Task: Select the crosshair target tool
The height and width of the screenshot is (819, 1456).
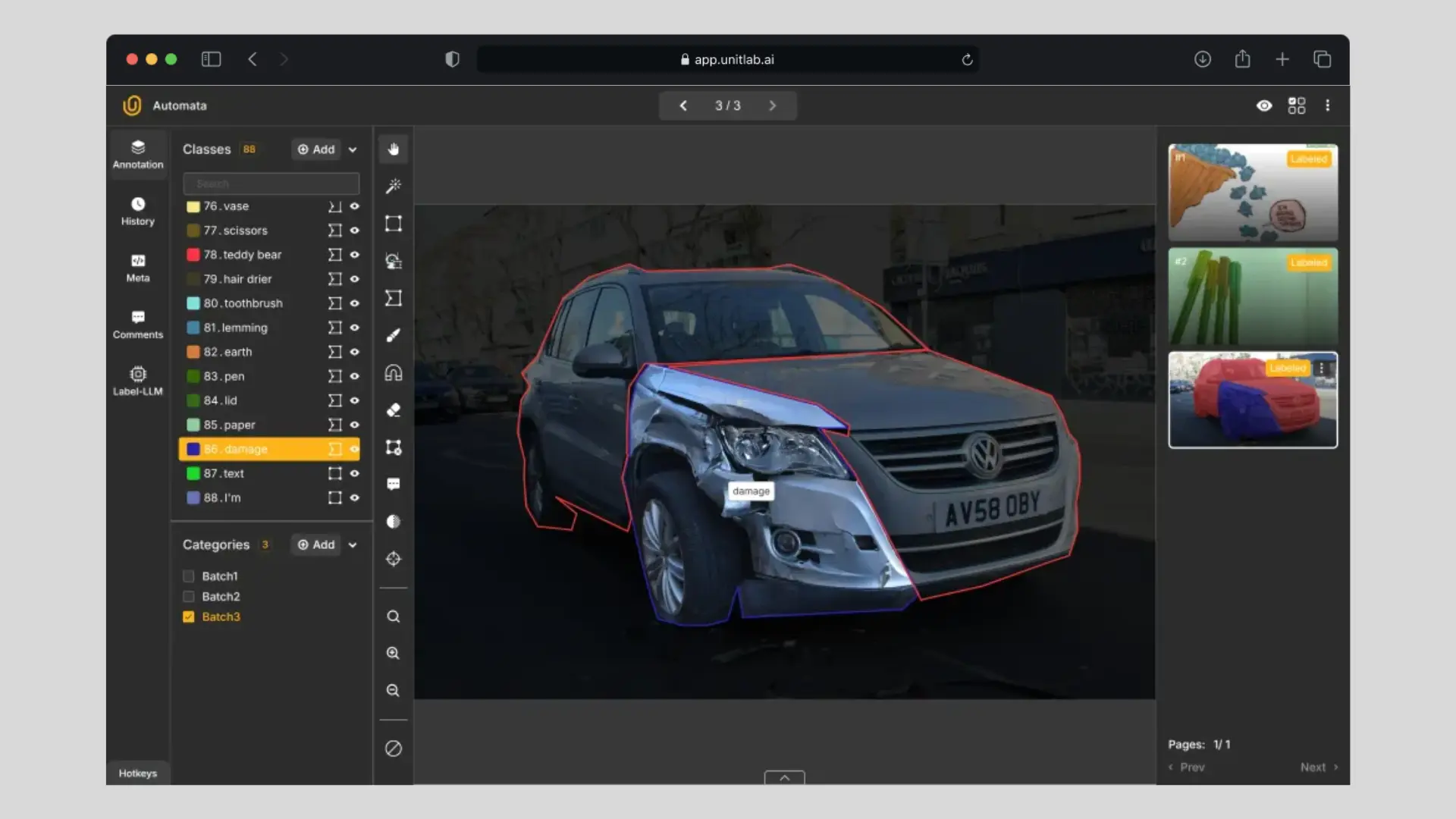Action: coord(393,559)
